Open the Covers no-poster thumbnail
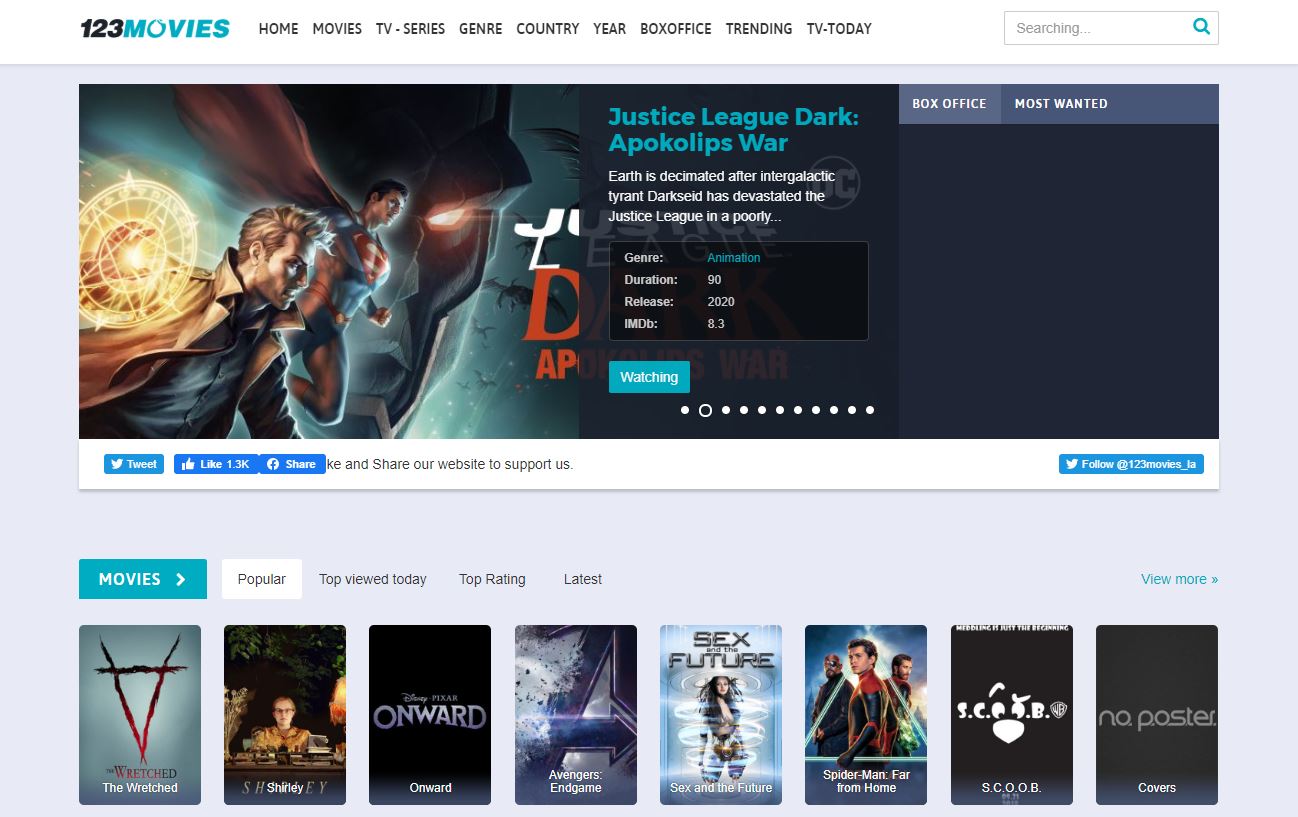Screen dimensions: 1298x817 coord(1157,715)
